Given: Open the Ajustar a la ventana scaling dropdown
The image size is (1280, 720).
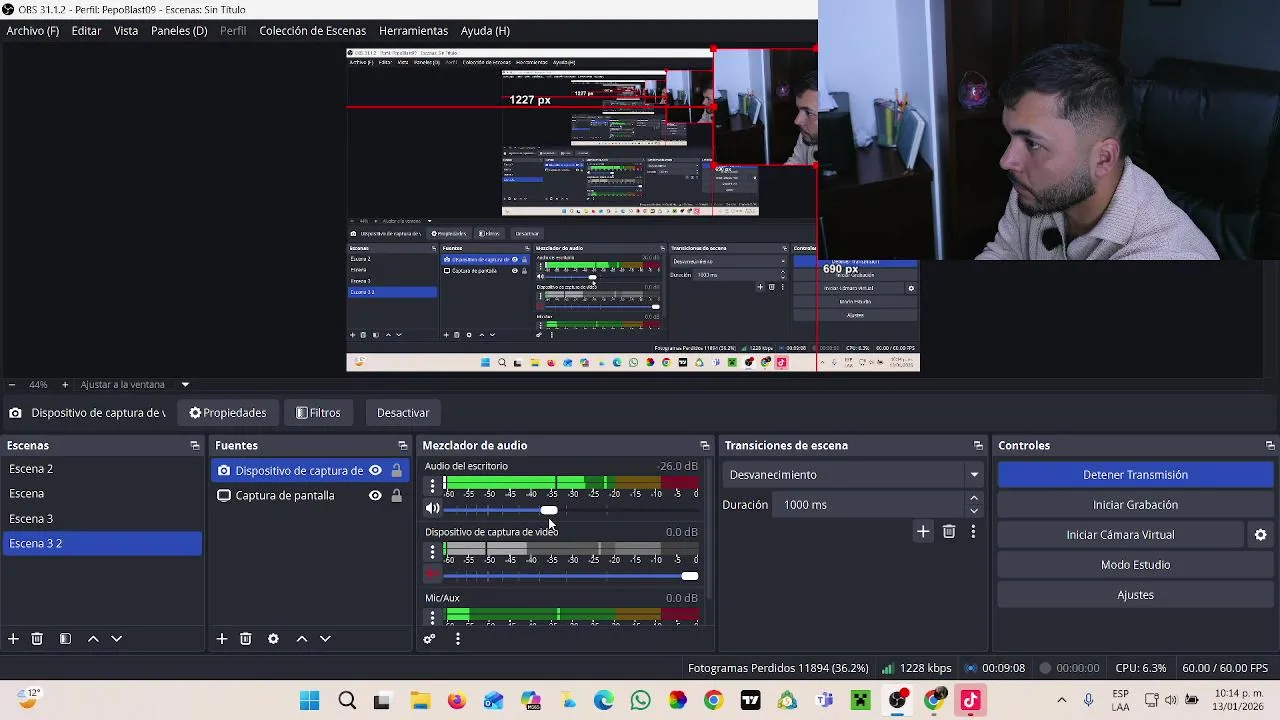Looking at the screenshot, I should coord(185,384).
